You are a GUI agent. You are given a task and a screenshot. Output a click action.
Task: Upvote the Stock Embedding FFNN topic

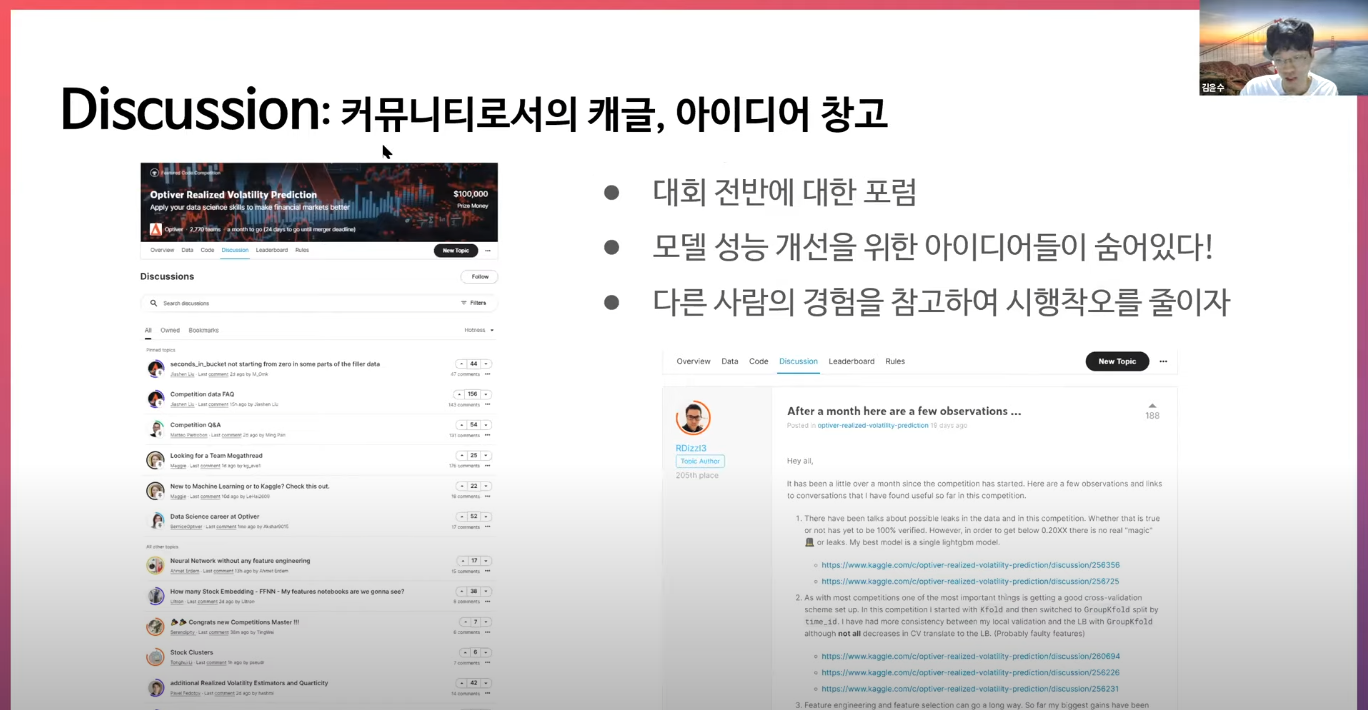(460, 591)
